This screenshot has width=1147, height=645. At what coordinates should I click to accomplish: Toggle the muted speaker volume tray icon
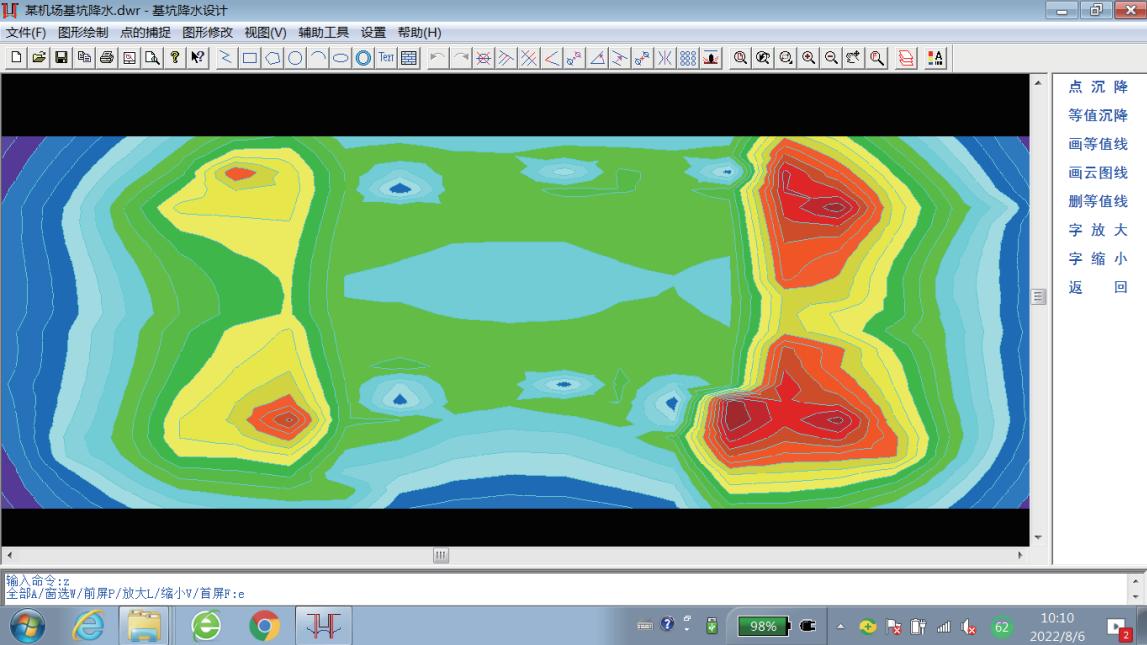[x=969, y=627]
